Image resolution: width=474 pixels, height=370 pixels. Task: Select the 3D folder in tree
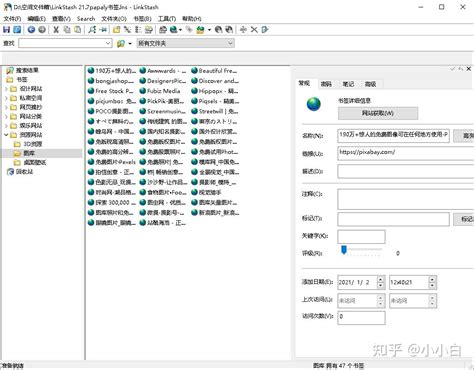tap(28, 144)
